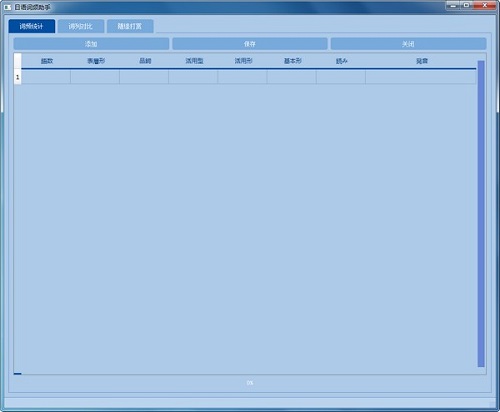Image resolution: width=500 pixels, height=412 pixels.
Task: Click the 保存 button
Action: click(x=250, y=44)
